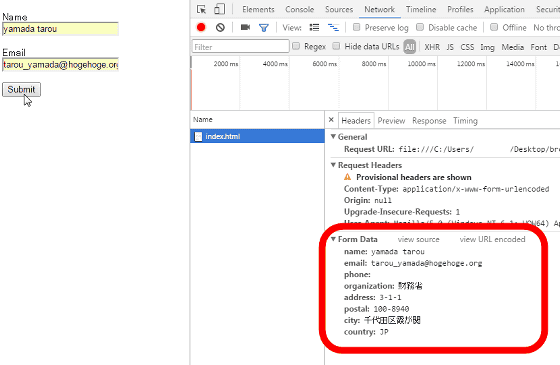Screen dimensions: 560x365
Task: Click the Name column header
Action: [x=258, y=119]
